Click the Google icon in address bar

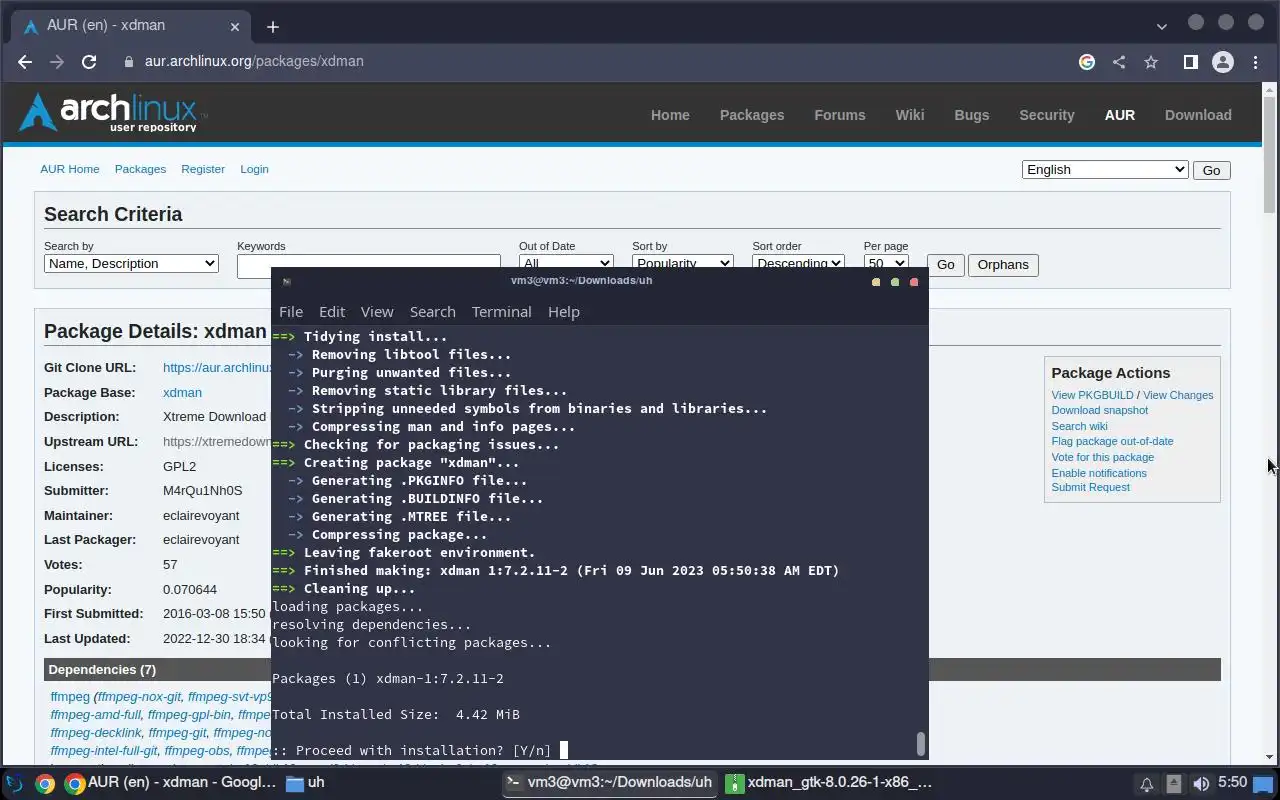[x=1087, y=62]
